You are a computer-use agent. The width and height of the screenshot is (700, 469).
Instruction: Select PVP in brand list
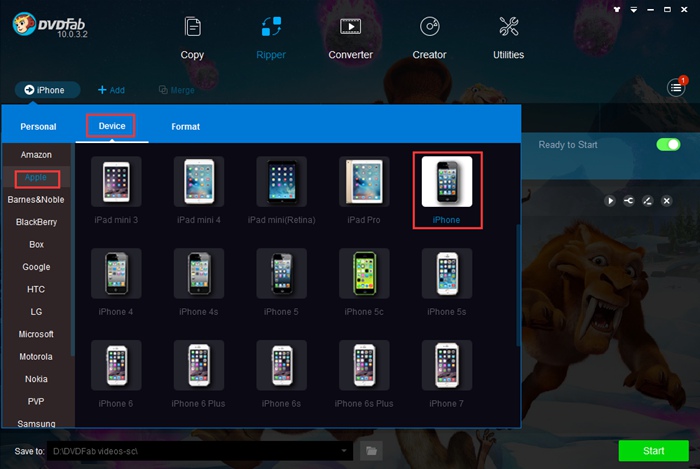tap(36, 401)
